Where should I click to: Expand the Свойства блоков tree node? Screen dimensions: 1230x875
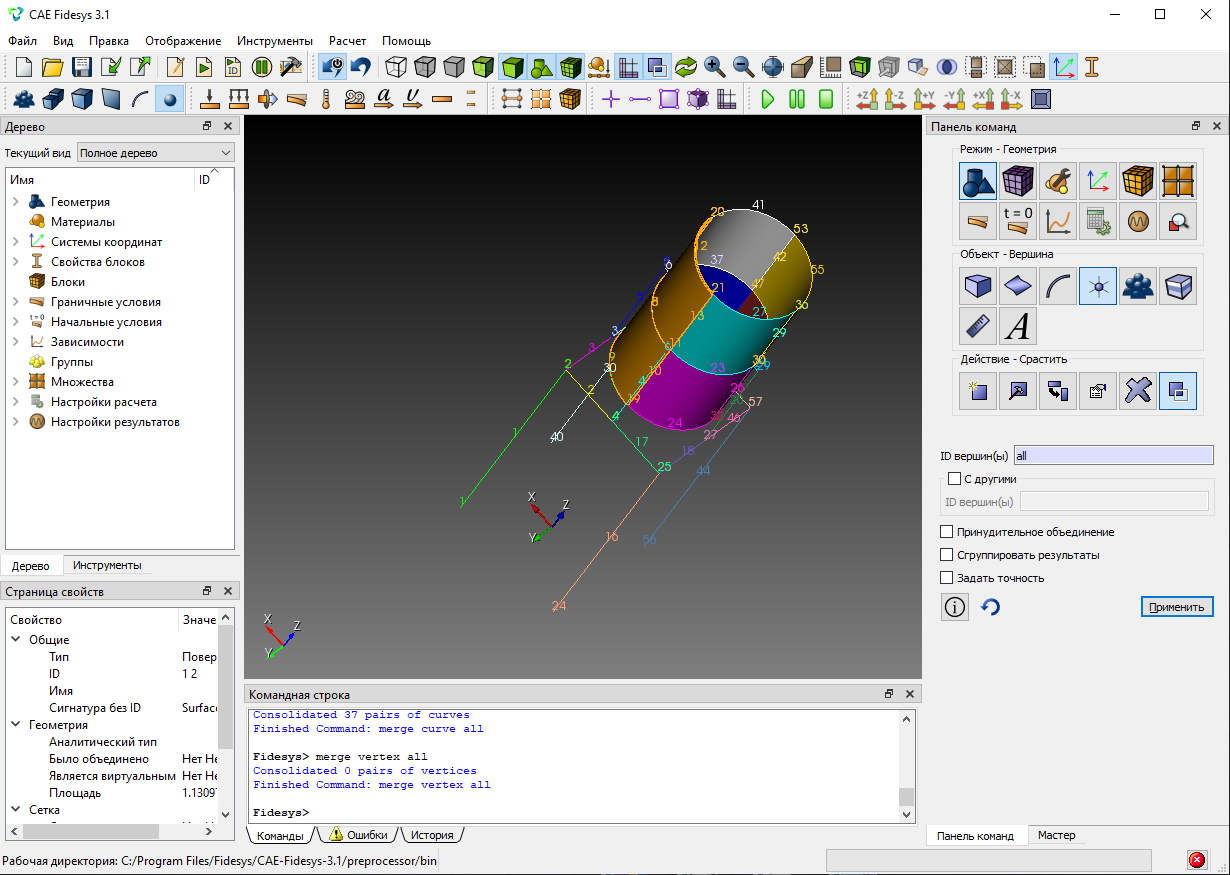point(16,262)
